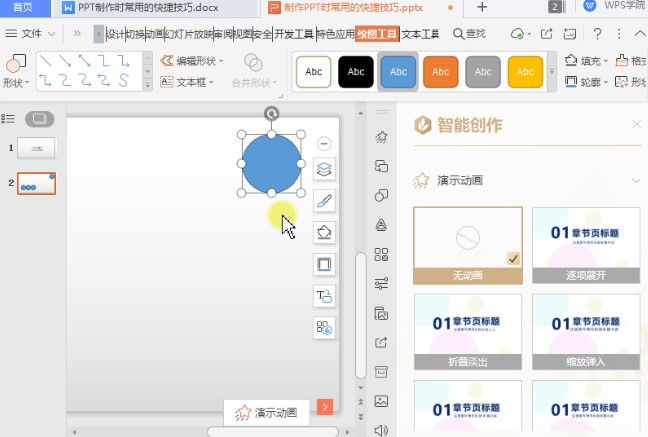Switch to the 特色应用 ribbon tab
The height and width of the screenshot is (437, 648).
coord(336,34)
